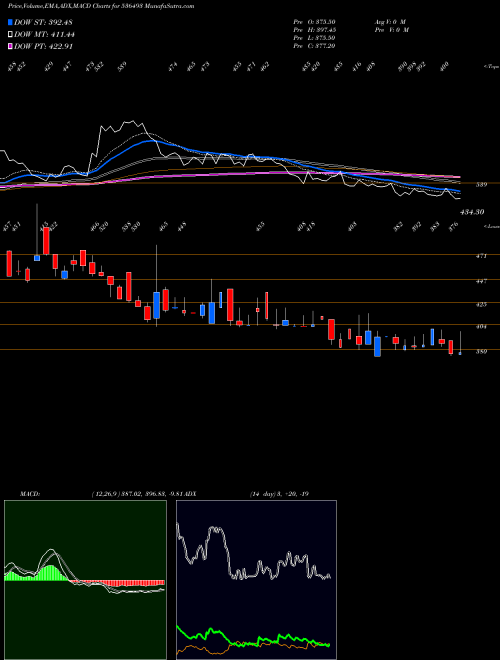The image size is (500, 660).
Task: Click the 'Pre C: 377.20' value
Action: point(314,46)
